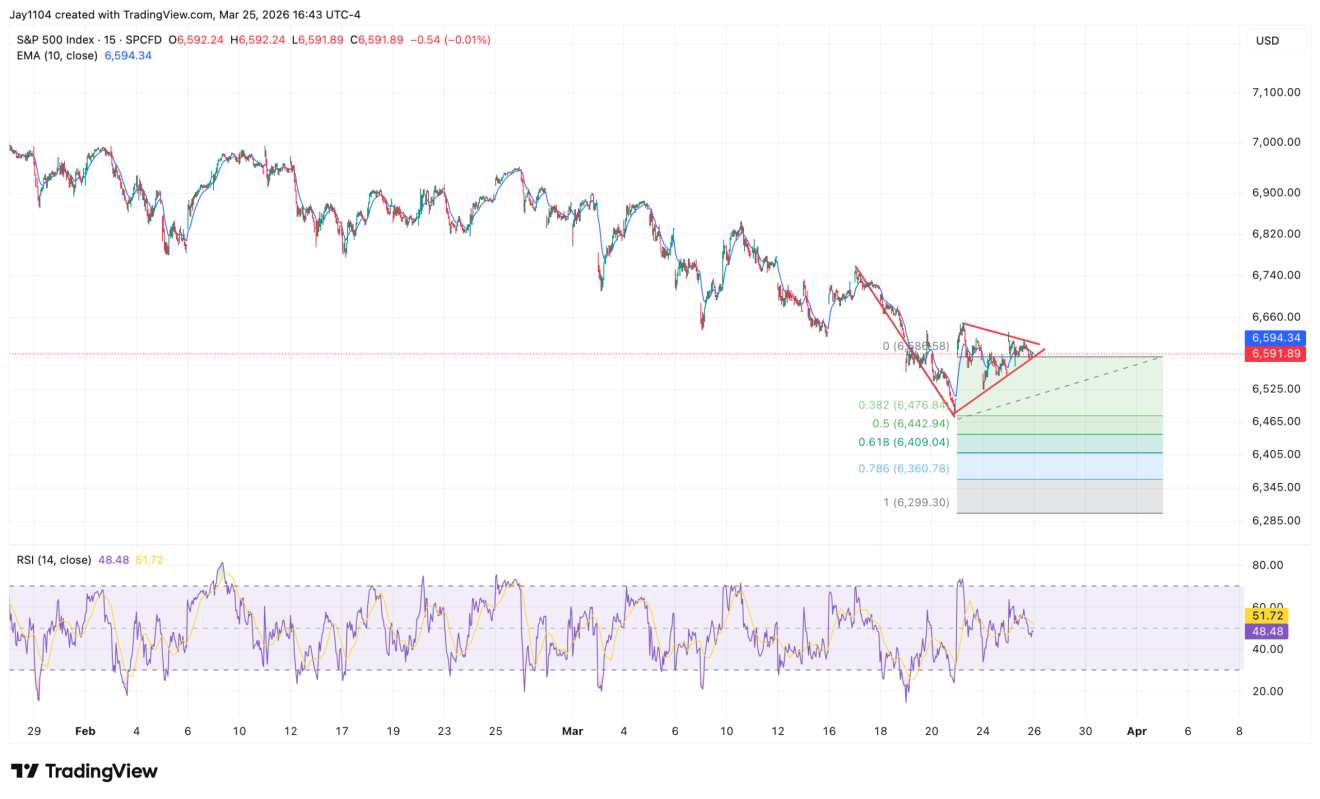Click the 7,000.00 price axis label

(1276, 142)
